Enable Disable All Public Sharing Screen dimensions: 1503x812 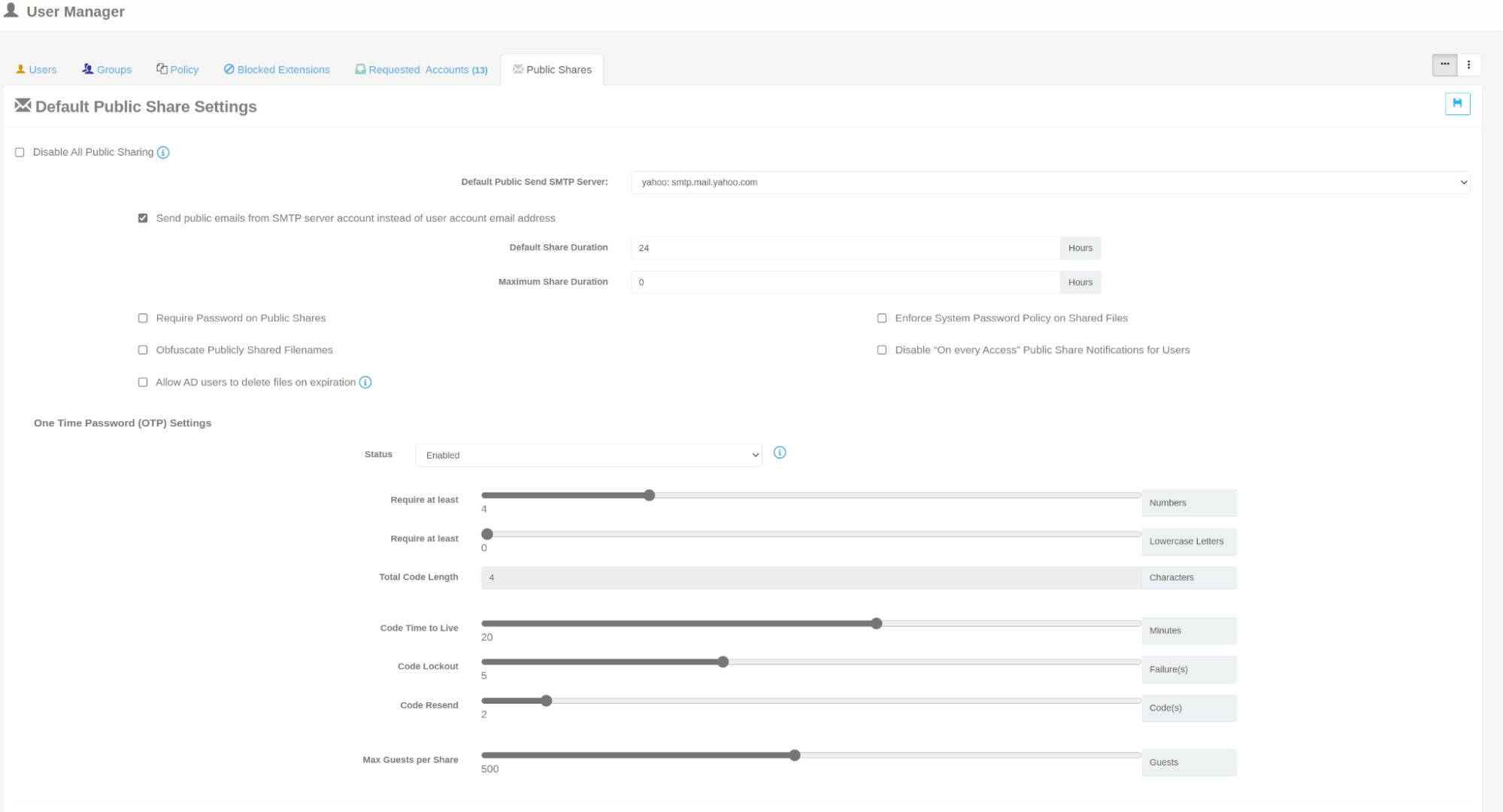(x=20, y=152)
